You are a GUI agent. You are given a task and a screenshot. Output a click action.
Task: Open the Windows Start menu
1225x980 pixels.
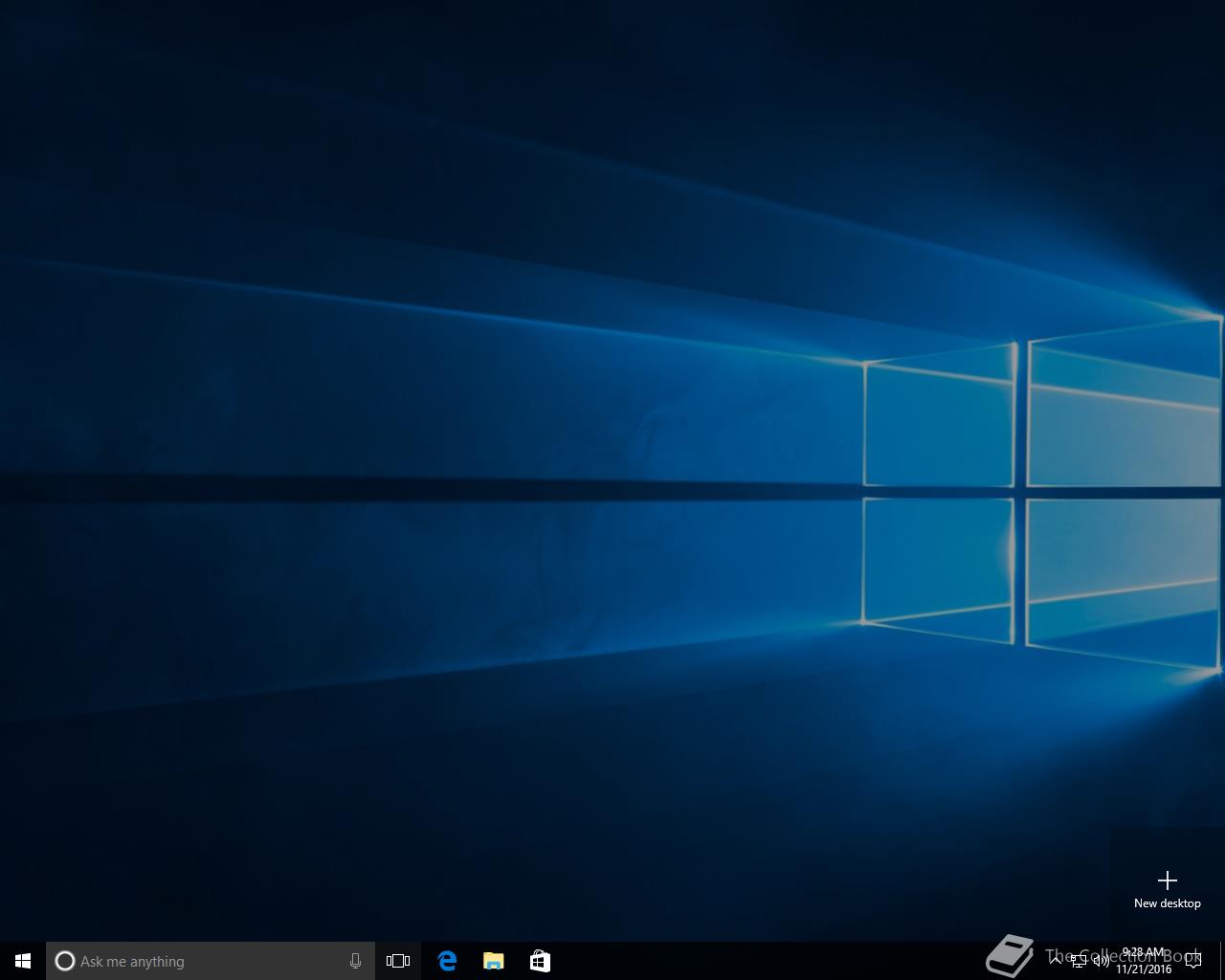click(x=23, y=961)
